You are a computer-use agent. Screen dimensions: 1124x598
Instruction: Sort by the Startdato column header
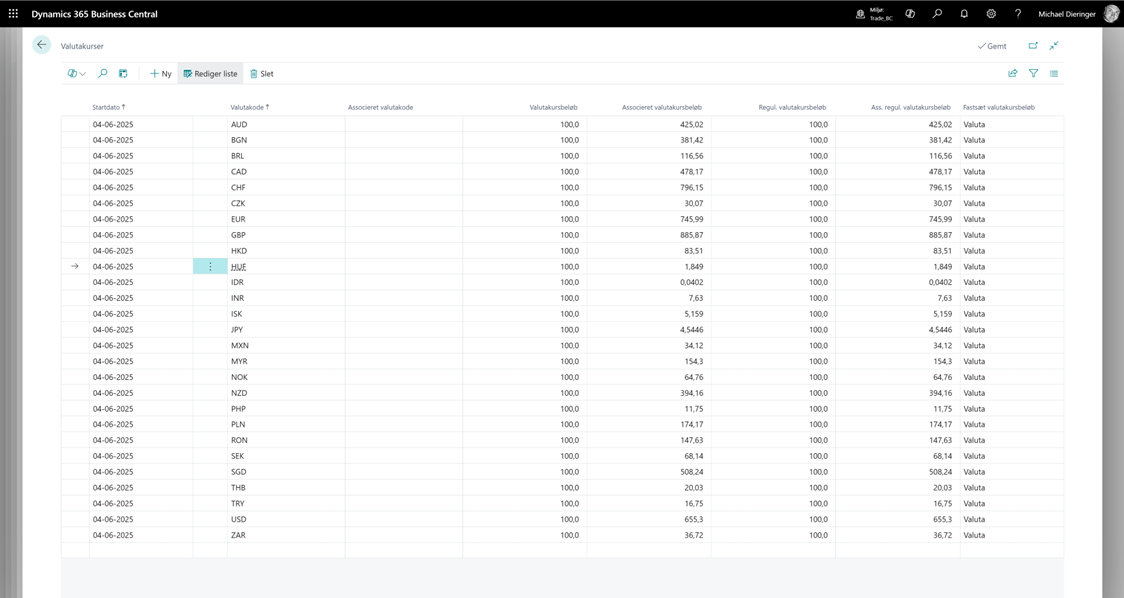[108, 107]
